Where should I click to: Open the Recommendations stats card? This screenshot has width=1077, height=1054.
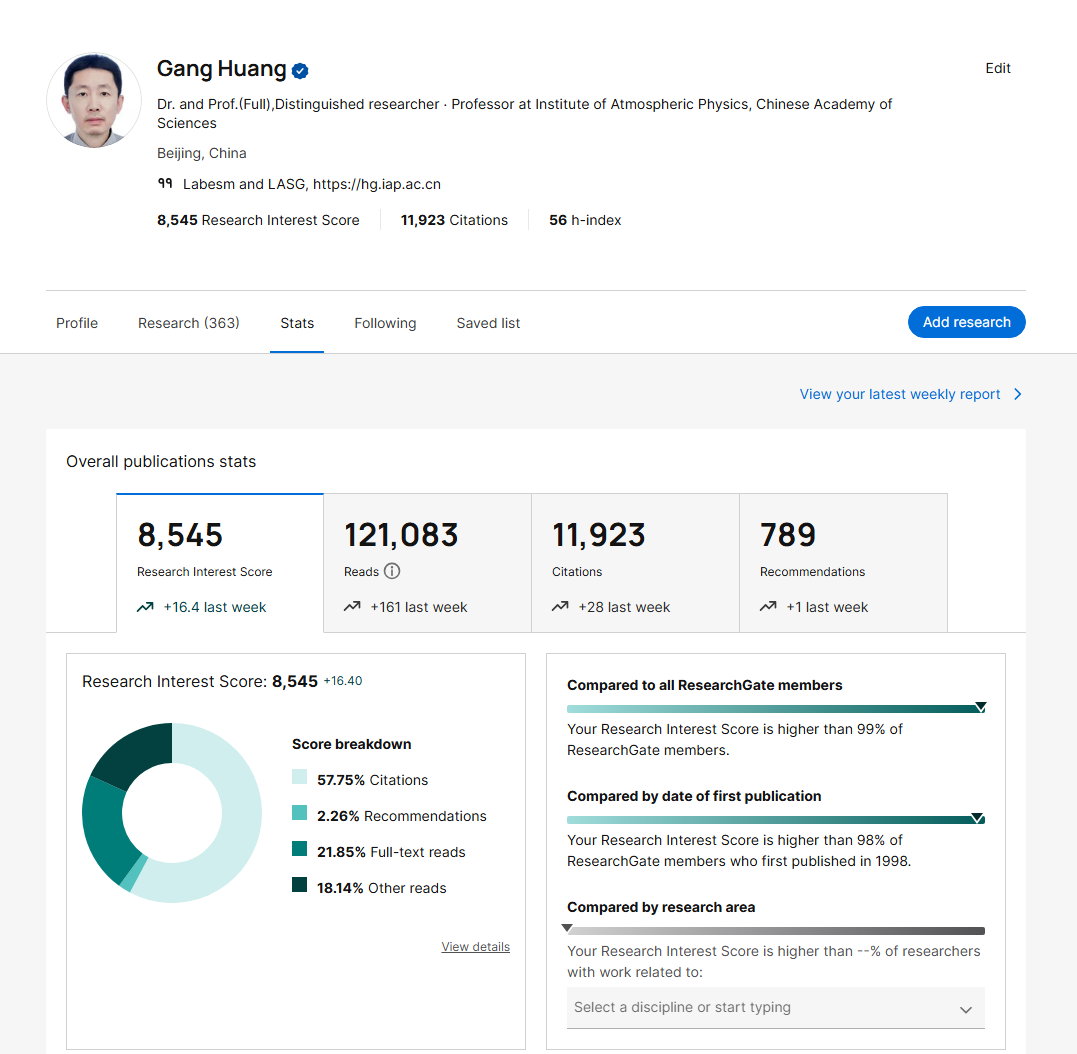point(843,562)
